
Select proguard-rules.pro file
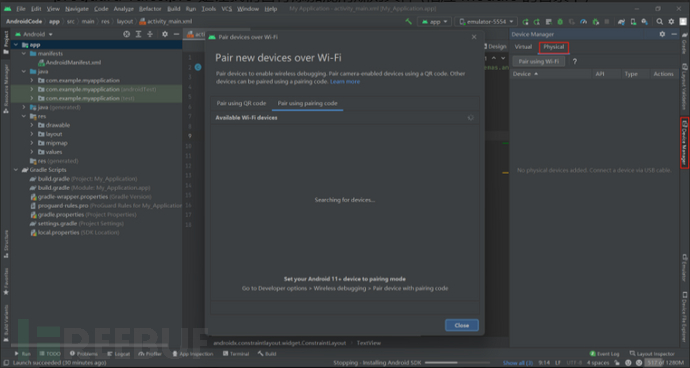coord(106,206)
